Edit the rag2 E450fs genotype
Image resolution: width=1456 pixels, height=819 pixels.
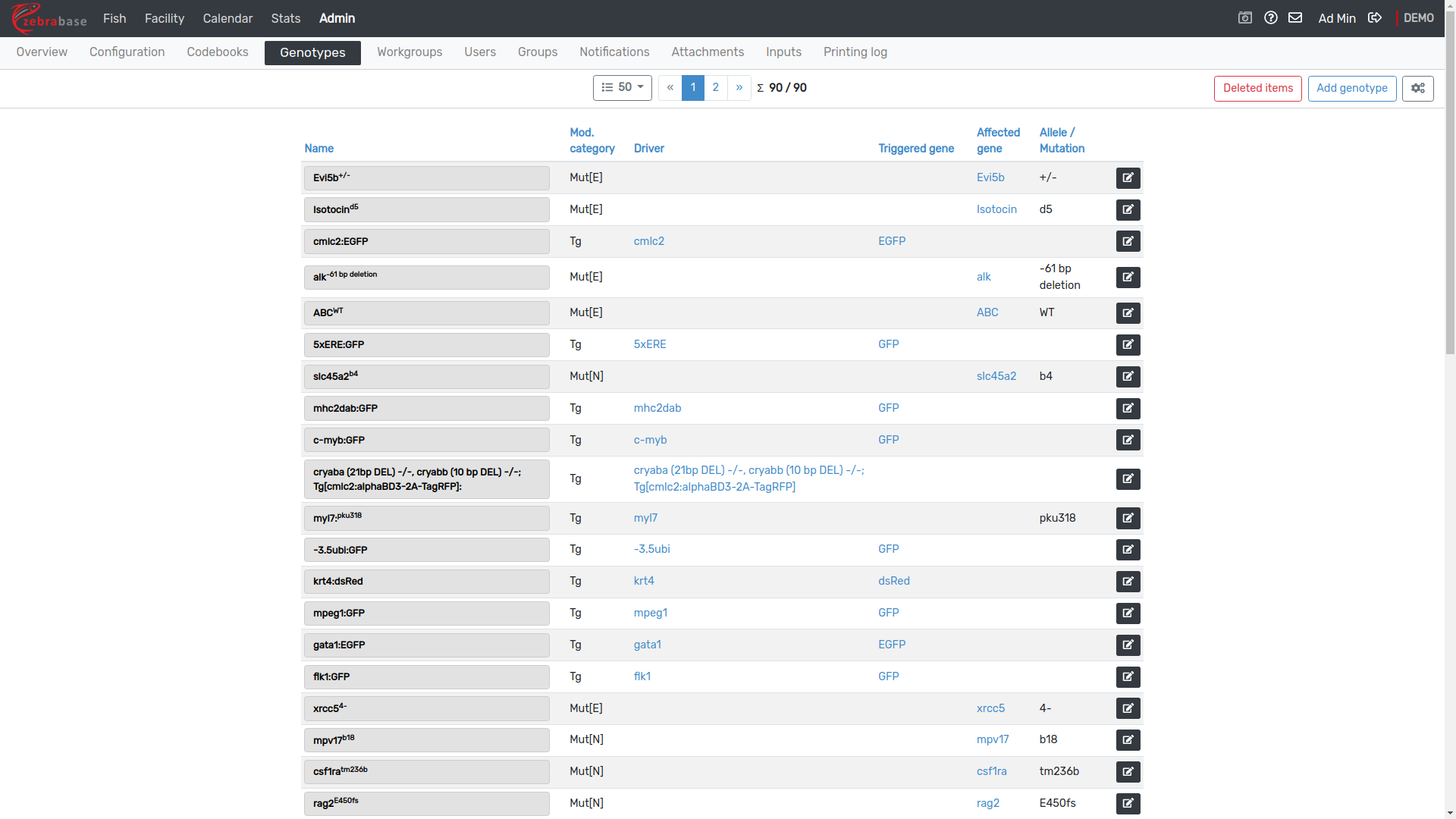[x=1128, y=803]
